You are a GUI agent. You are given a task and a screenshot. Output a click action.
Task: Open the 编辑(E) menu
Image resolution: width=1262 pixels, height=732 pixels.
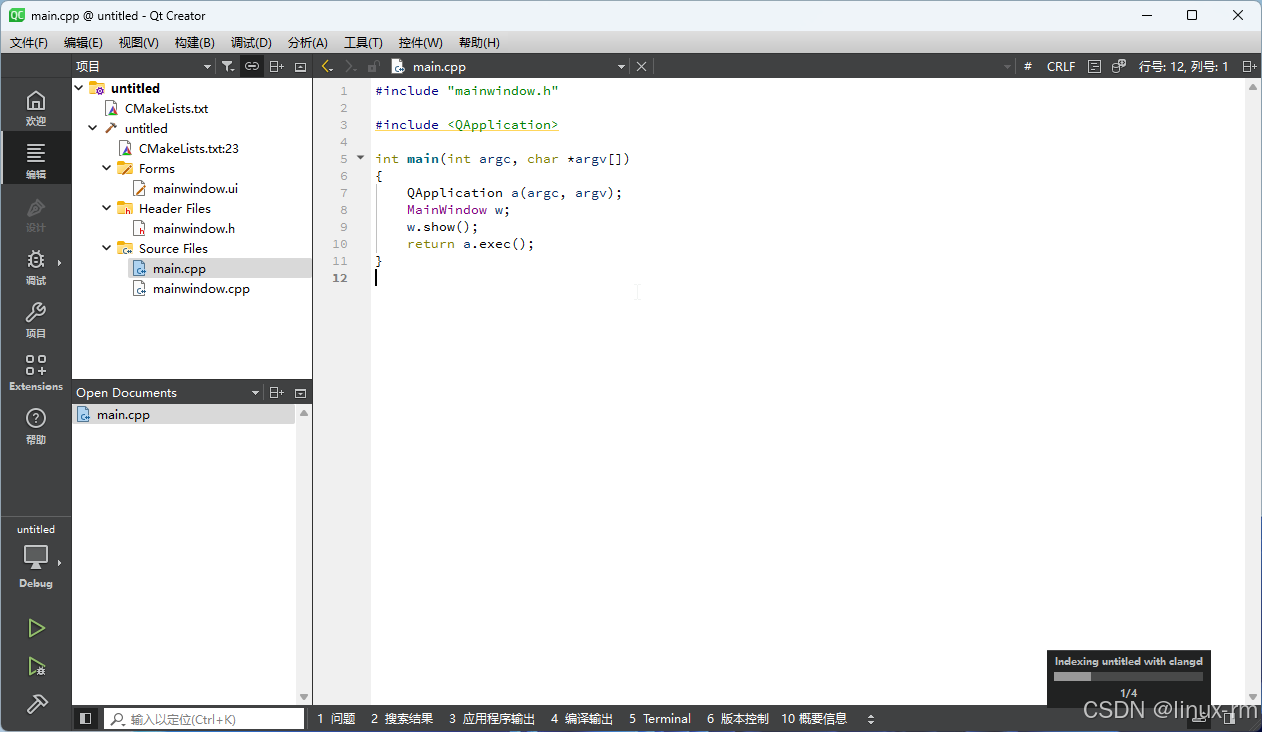83,42
